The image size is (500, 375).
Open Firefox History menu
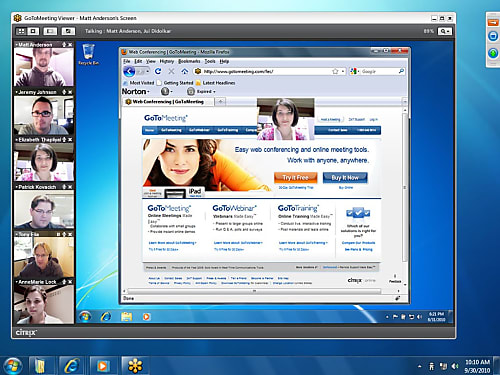pyautogui.click(x=167, y=61)
